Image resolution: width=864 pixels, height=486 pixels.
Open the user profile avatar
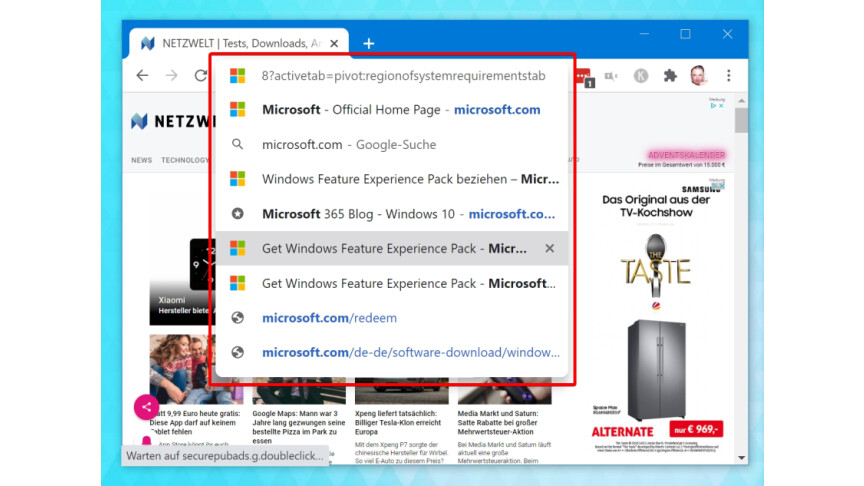[699, 75]
